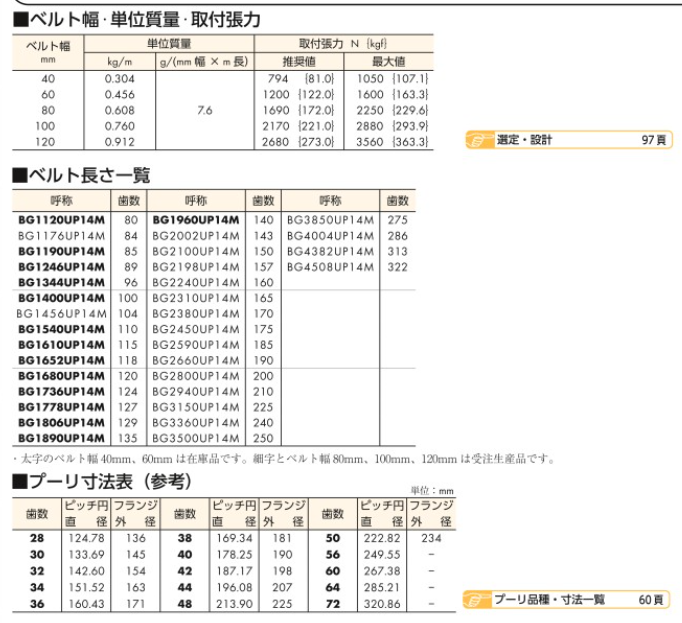Click the 7.6 unit mass value cell
Screen dimensions: 682x623
(x=205, y=110)
